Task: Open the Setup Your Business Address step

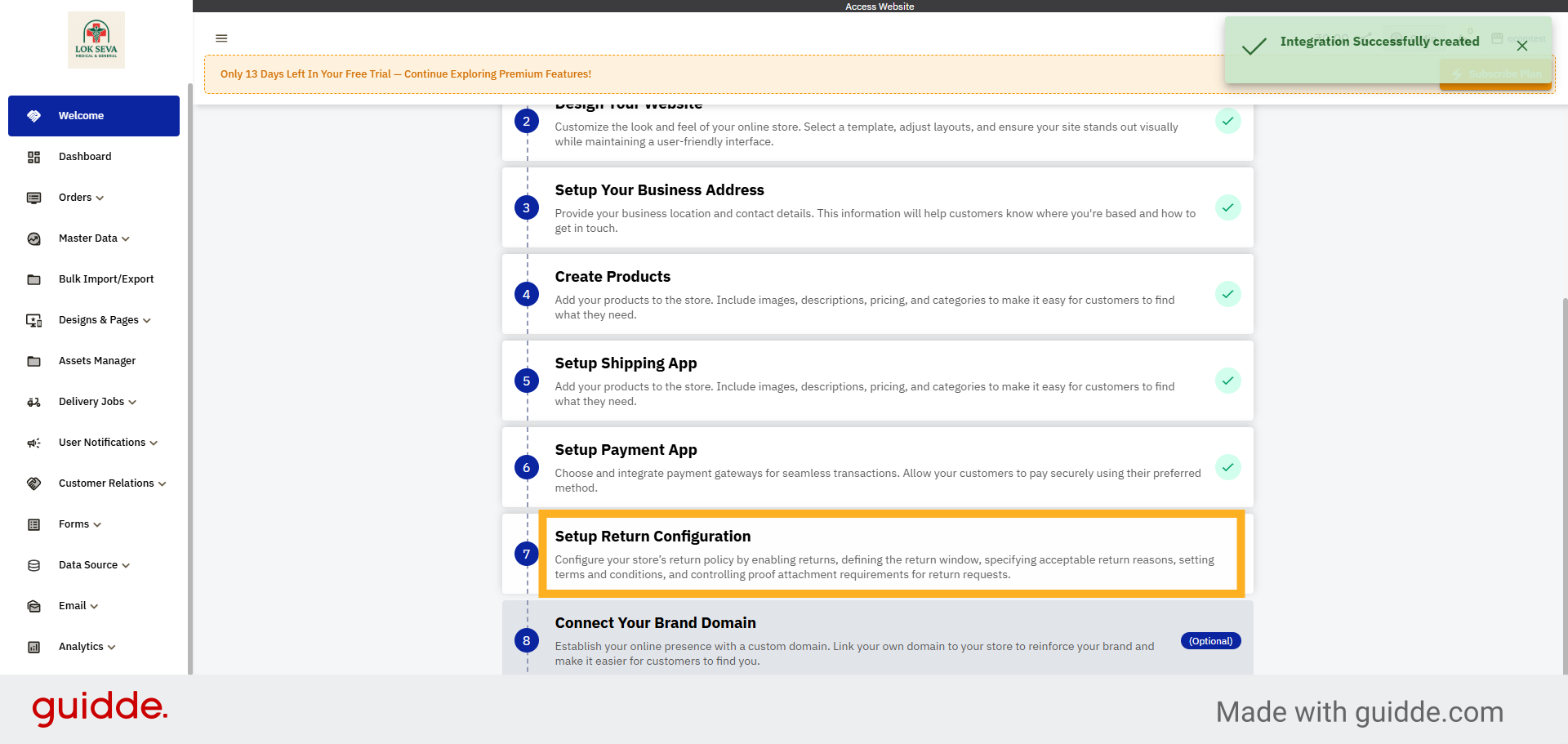Action: coord(877,207)
